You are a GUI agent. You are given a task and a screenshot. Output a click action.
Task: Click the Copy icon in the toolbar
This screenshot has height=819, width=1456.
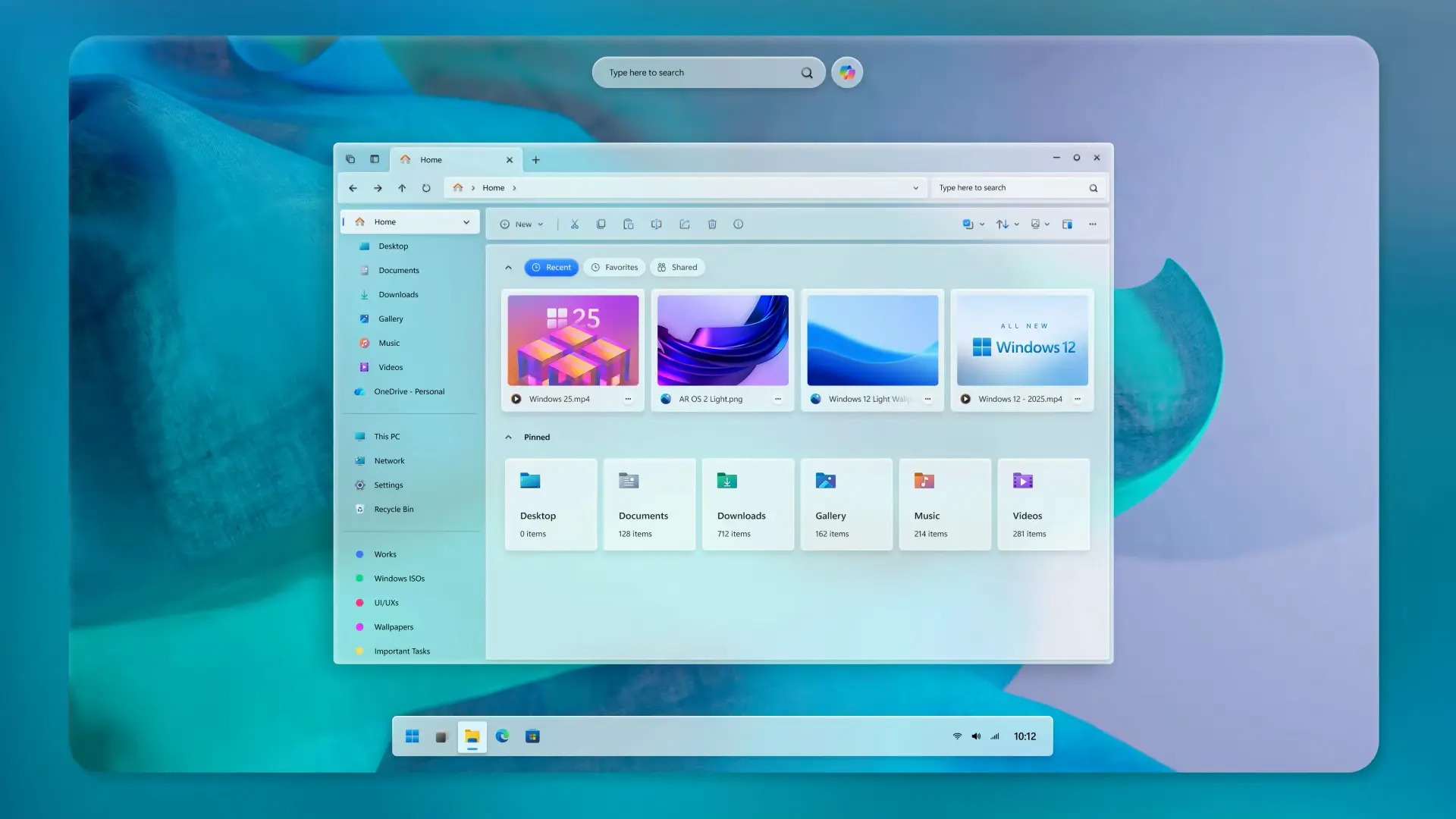tap(601, 224)
